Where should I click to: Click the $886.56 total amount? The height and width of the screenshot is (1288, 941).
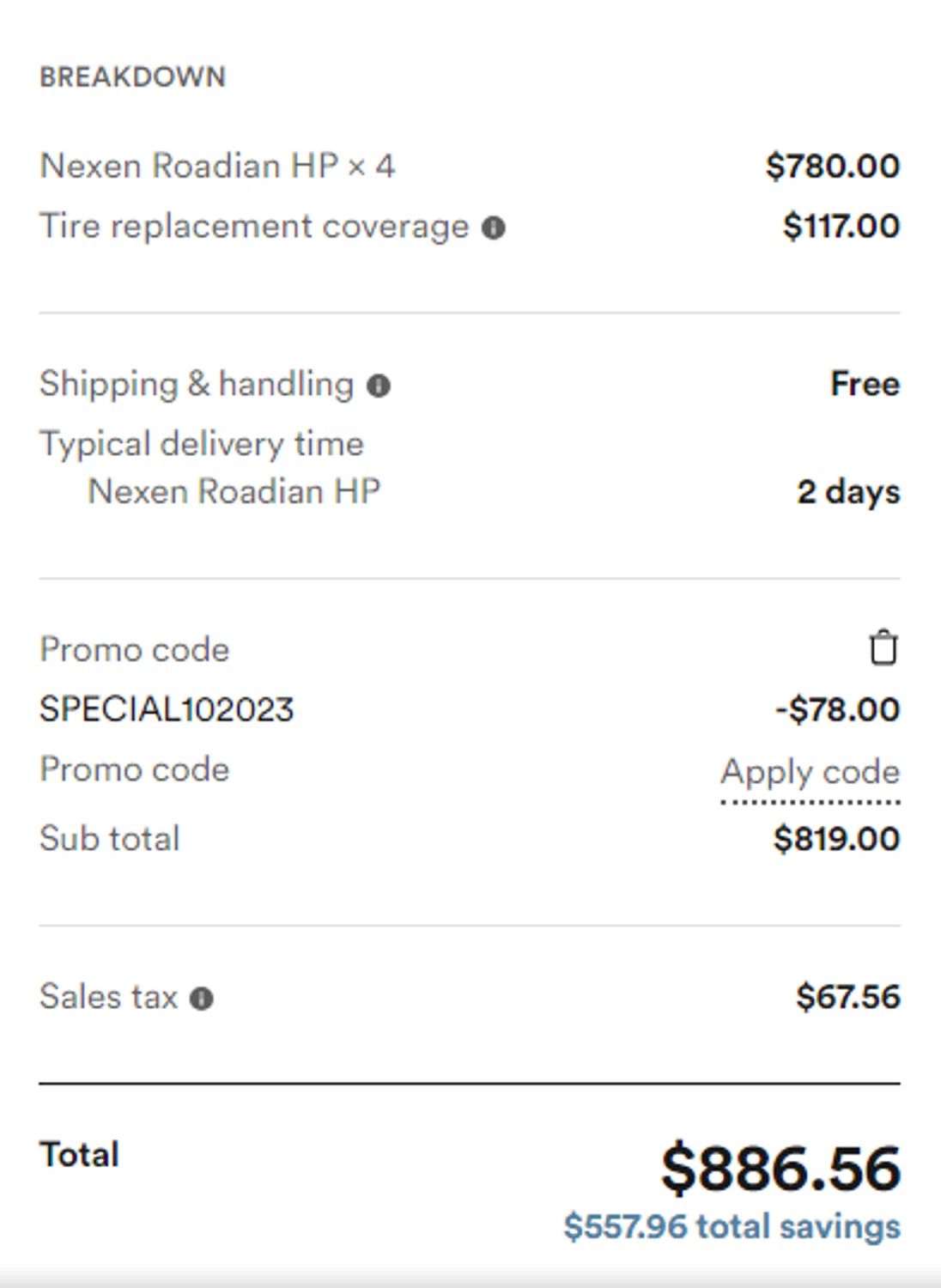[x=780, y=1170]
